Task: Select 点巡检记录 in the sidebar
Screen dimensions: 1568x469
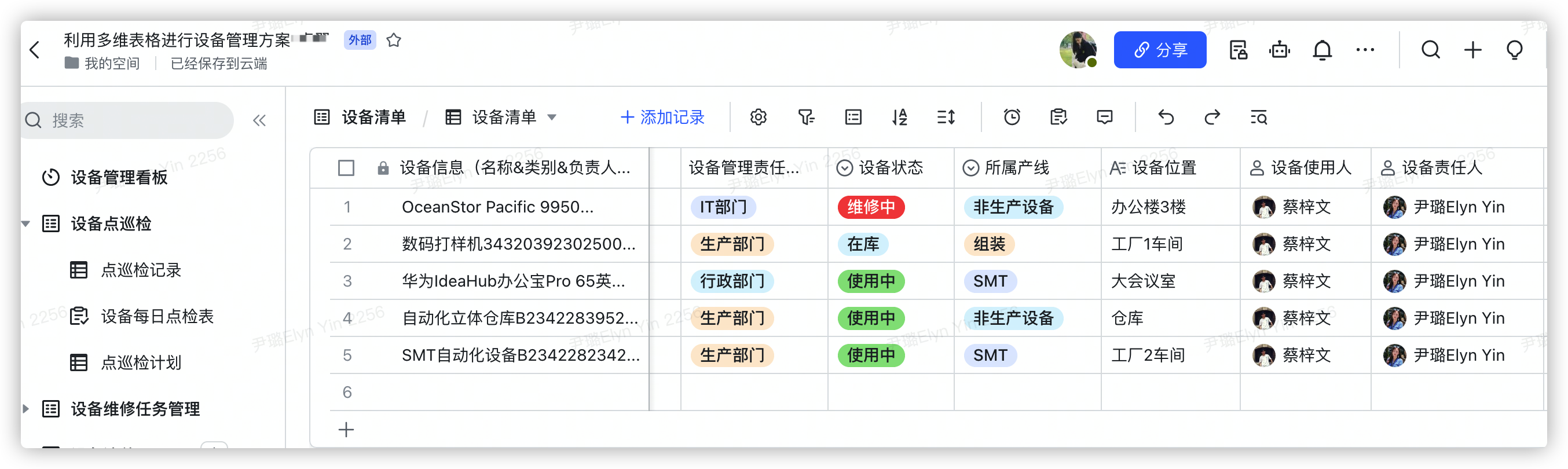Action: pyautogui.click(x=141, y=270)
